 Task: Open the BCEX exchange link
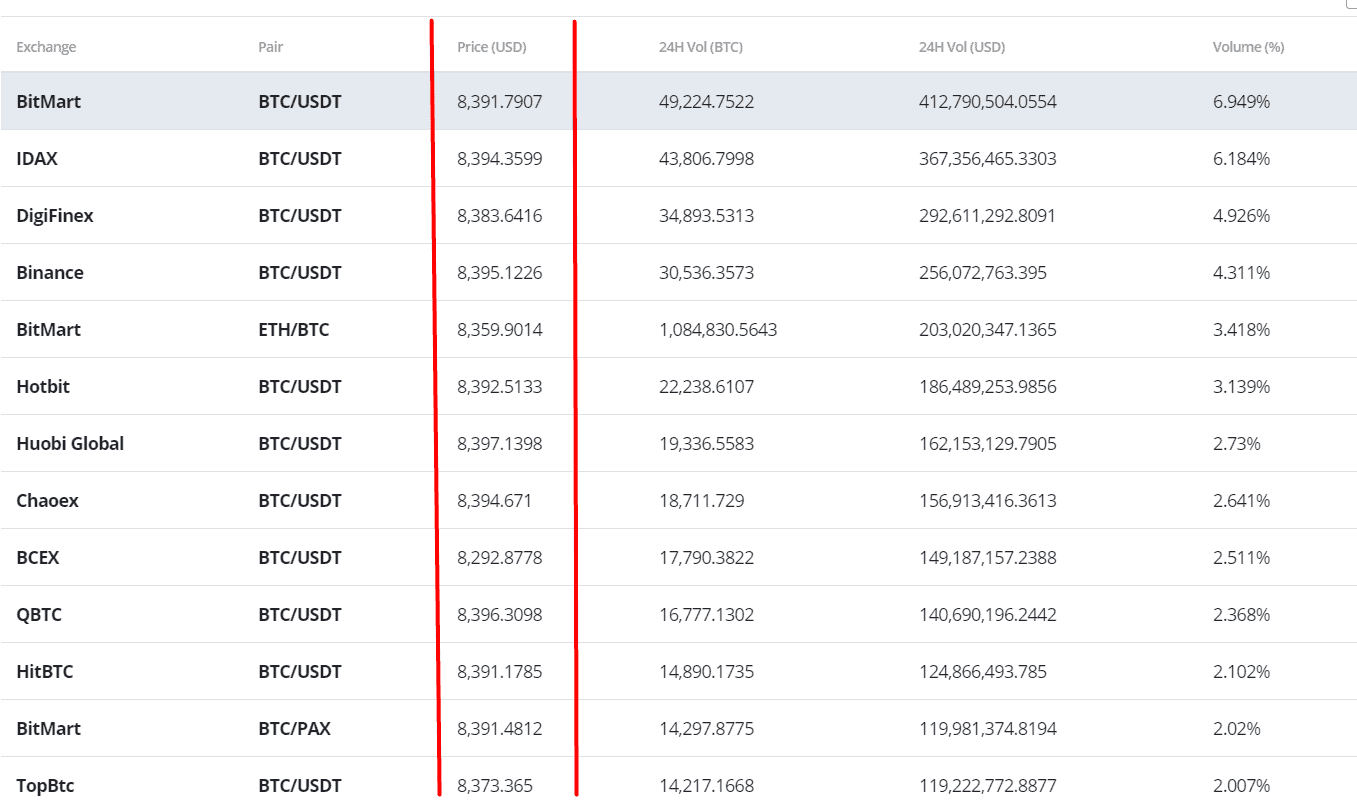pyautogui.click(x=38, y=558)
